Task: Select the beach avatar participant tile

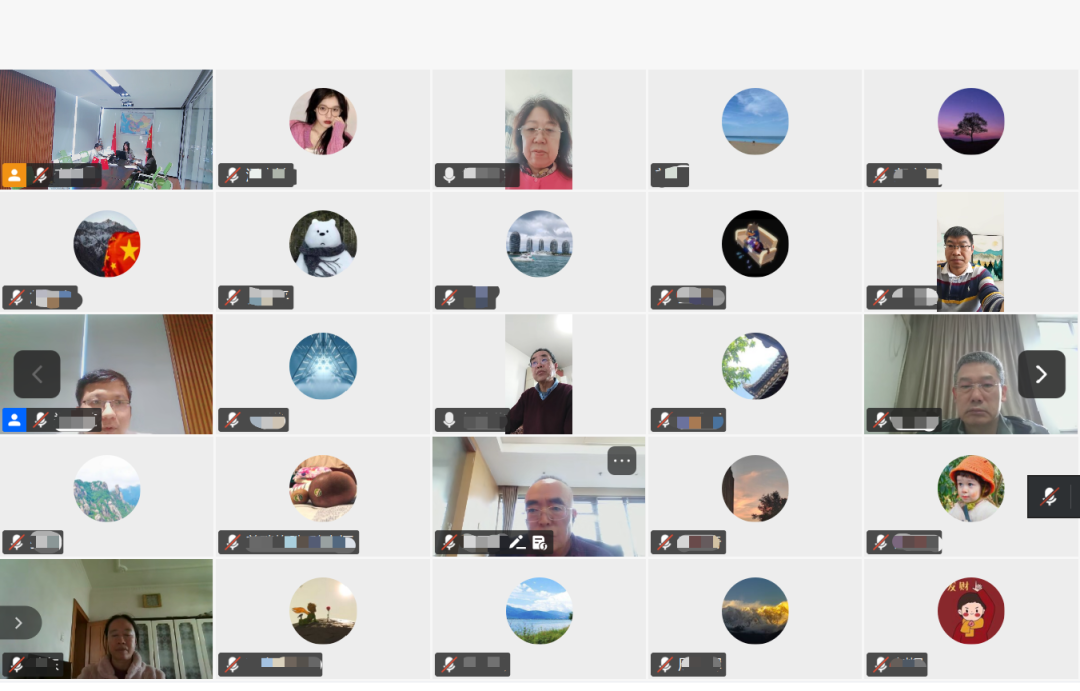Action: click(755, 129)
